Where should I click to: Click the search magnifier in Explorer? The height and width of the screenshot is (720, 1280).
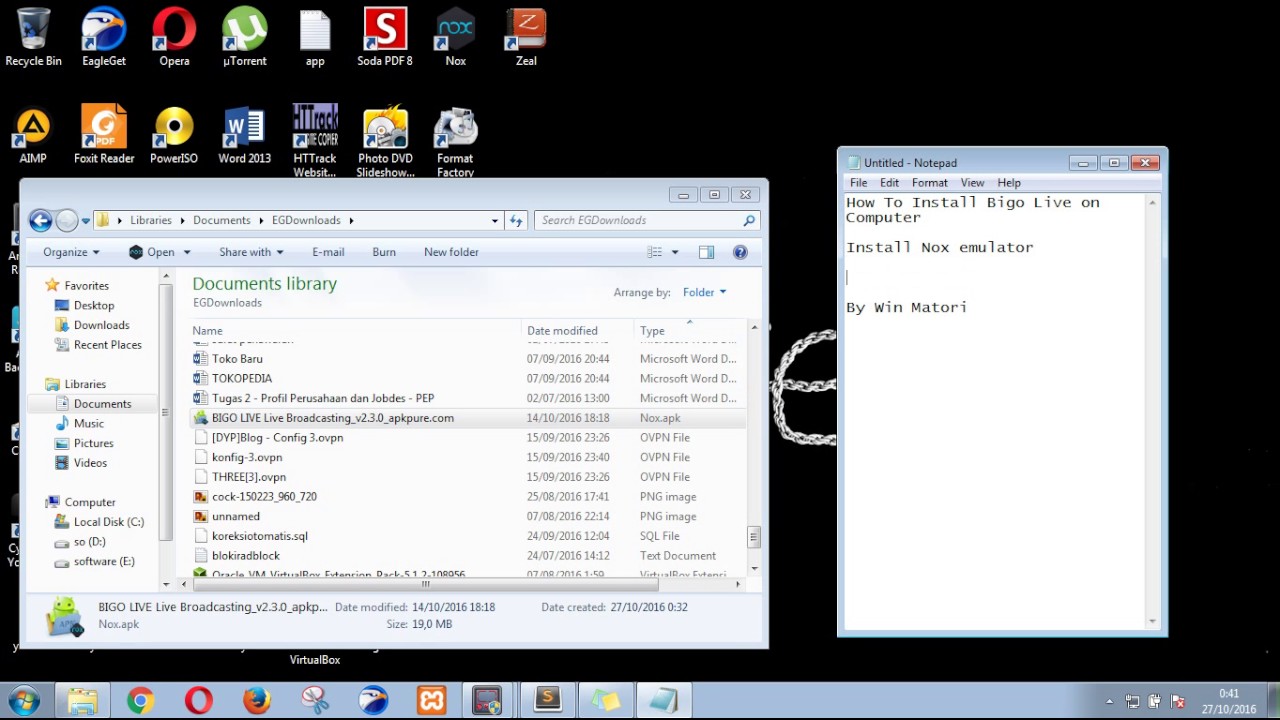(748, 220)
